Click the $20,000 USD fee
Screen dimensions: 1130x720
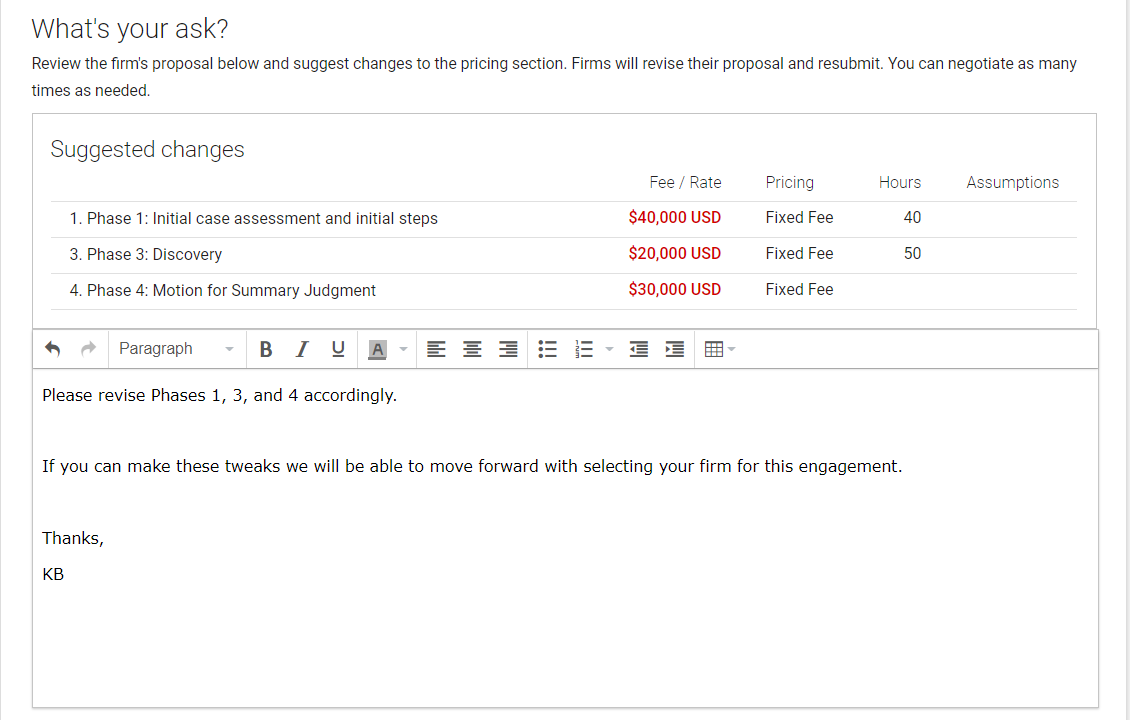(x=675, y=254)
